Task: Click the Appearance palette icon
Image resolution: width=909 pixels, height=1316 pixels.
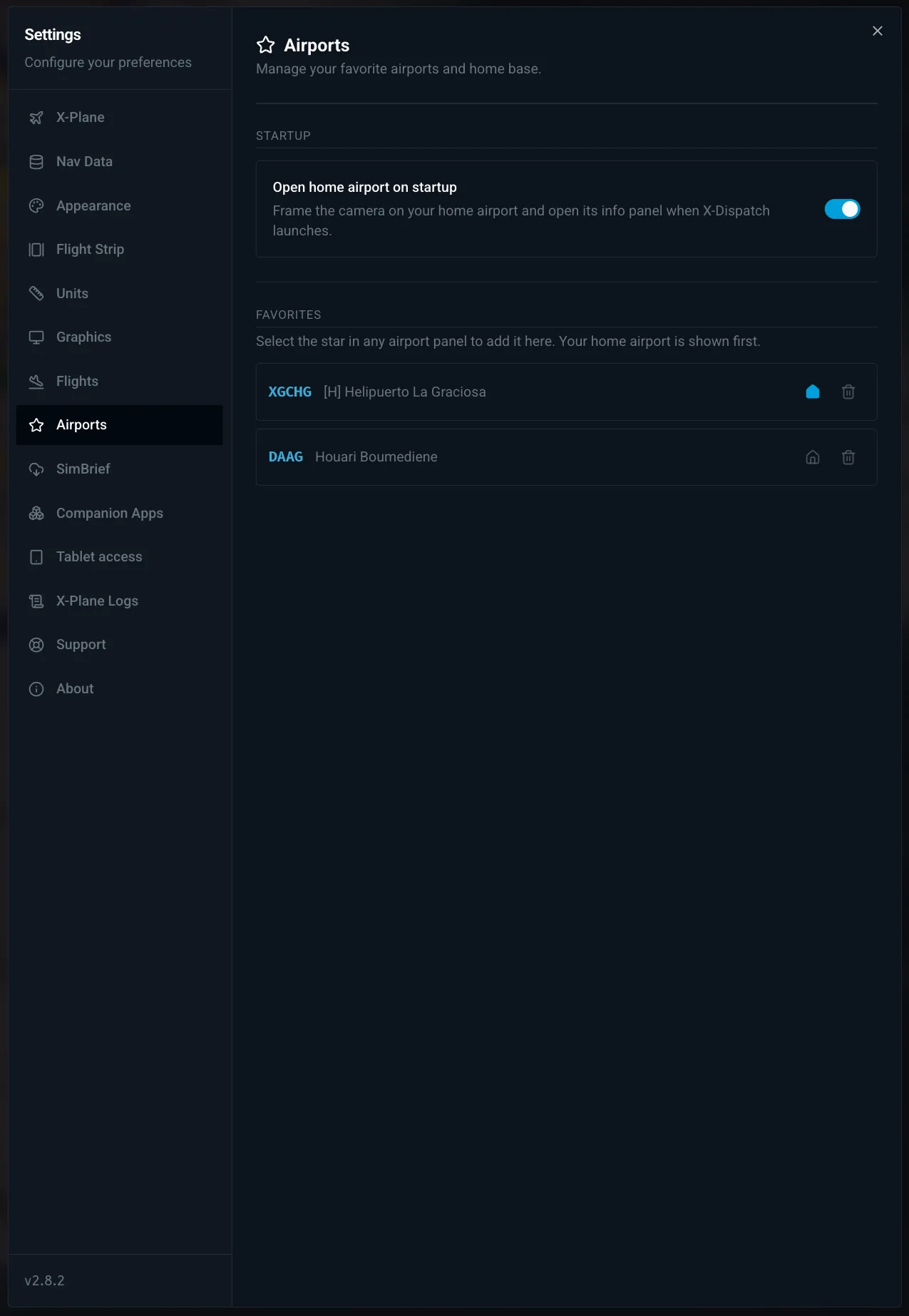Action: [x=36, y=205]
